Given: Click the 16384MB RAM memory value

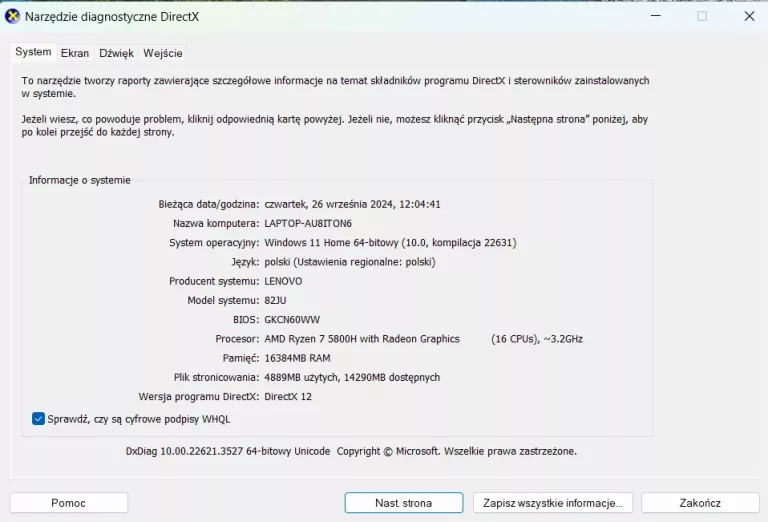Looking at the screenshot, I should point(297,358).
